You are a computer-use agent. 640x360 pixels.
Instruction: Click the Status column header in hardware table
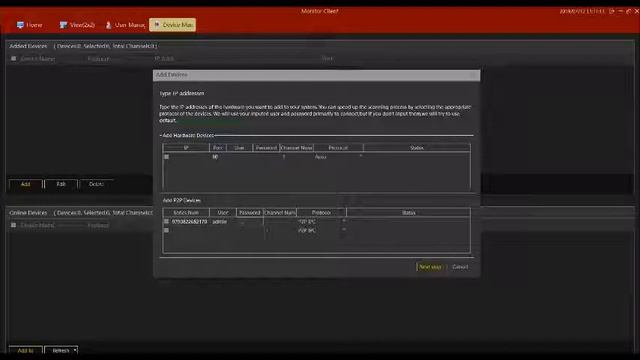[417, 148]
